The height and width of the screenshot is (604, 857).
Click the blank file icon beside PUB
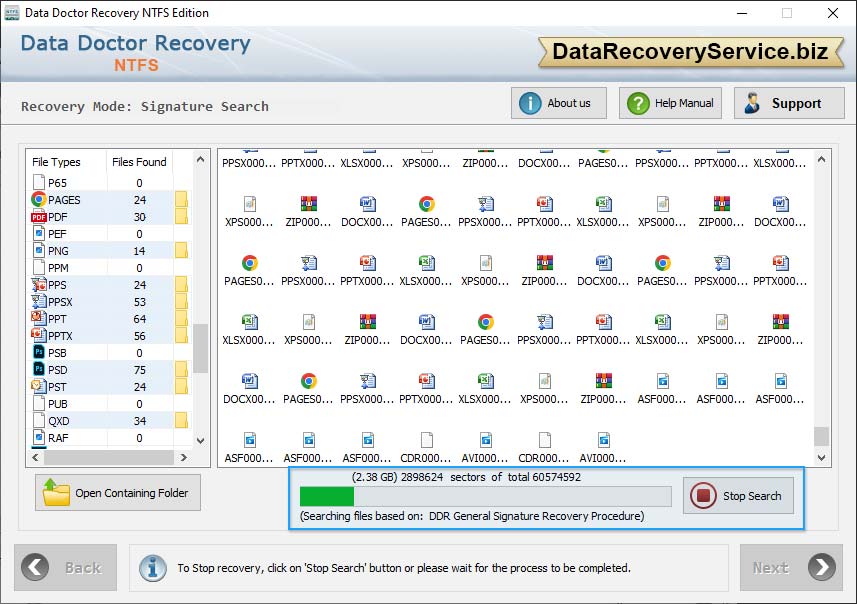(39, 403)
